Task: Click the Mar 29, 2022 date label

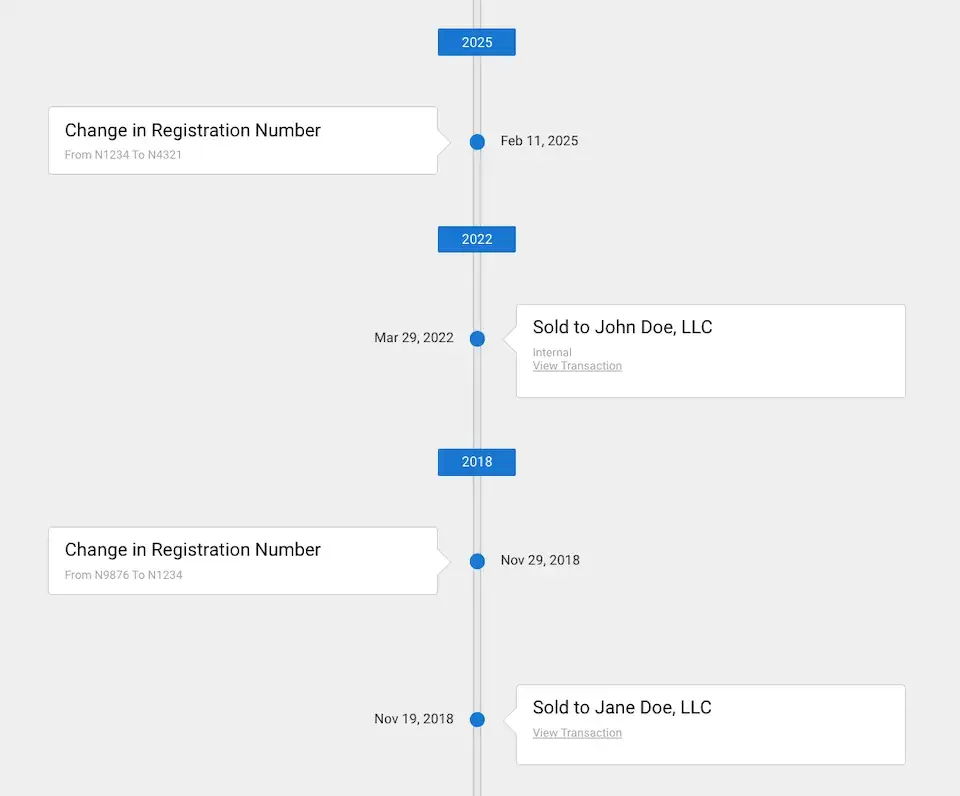Action: 414,338
